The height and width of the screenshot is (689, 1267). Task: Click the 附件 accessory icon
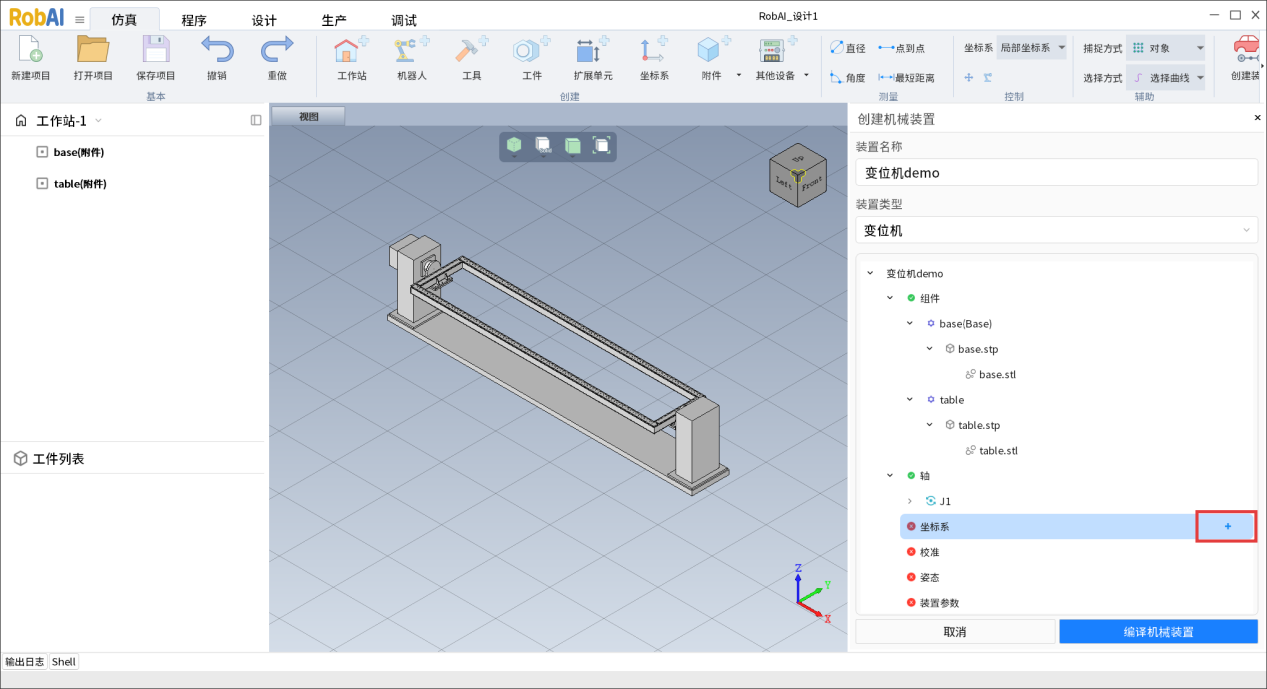(x=711, y=51)
